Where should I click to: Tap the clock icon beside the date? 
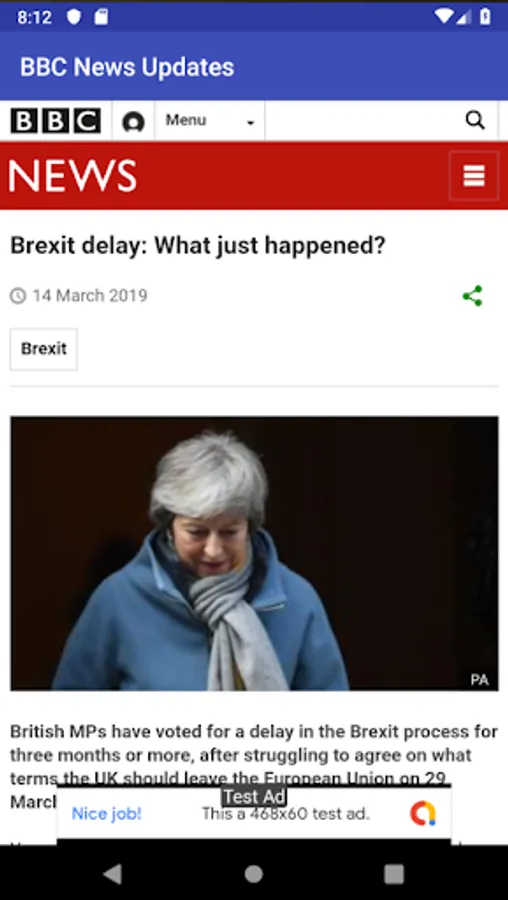click(18, 296)
